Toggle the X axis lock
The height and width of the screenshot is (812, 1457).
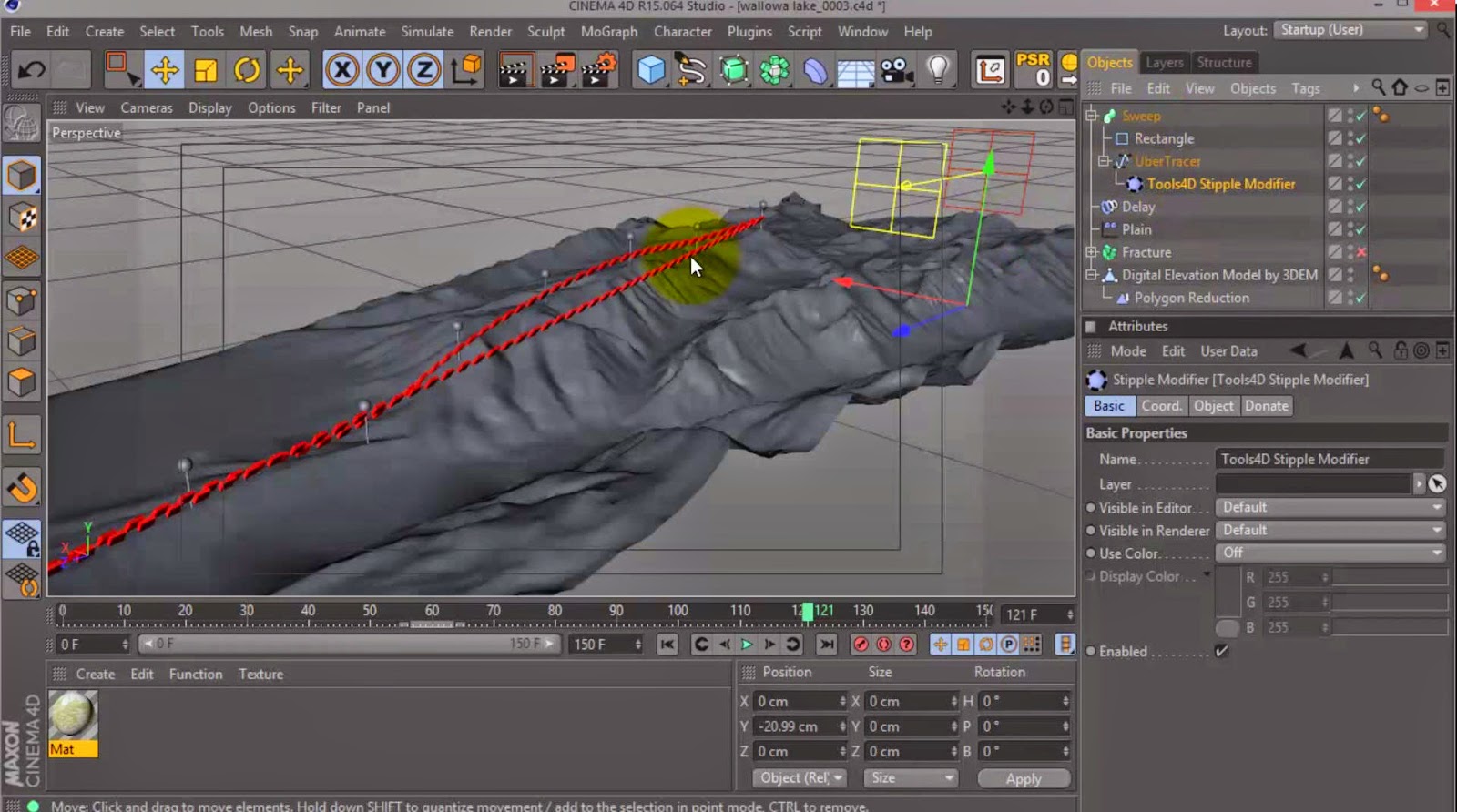(341, 70)
